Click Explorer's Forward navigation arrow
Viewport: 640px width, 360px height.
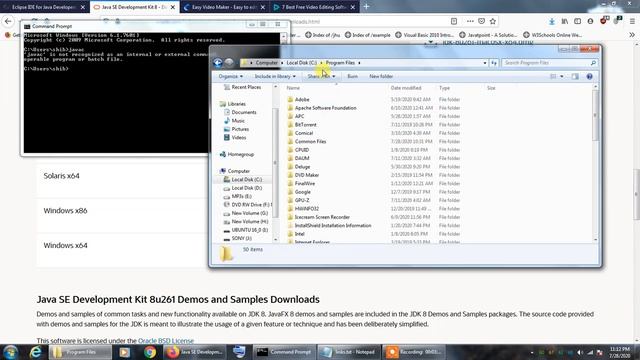point(229,62)
